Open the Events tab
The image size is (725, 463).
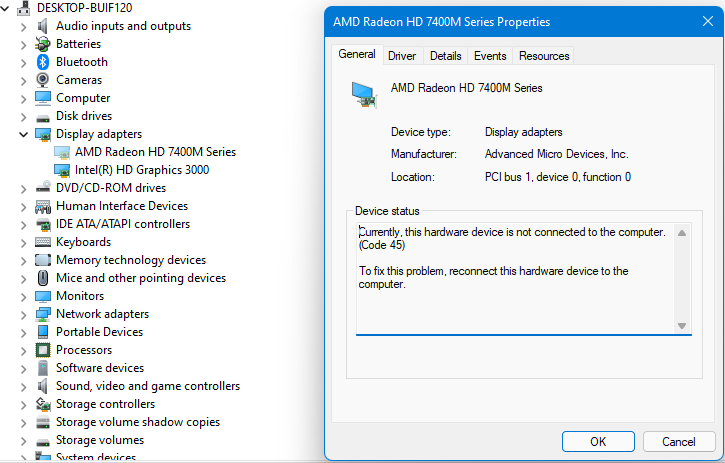click(490, 56)
